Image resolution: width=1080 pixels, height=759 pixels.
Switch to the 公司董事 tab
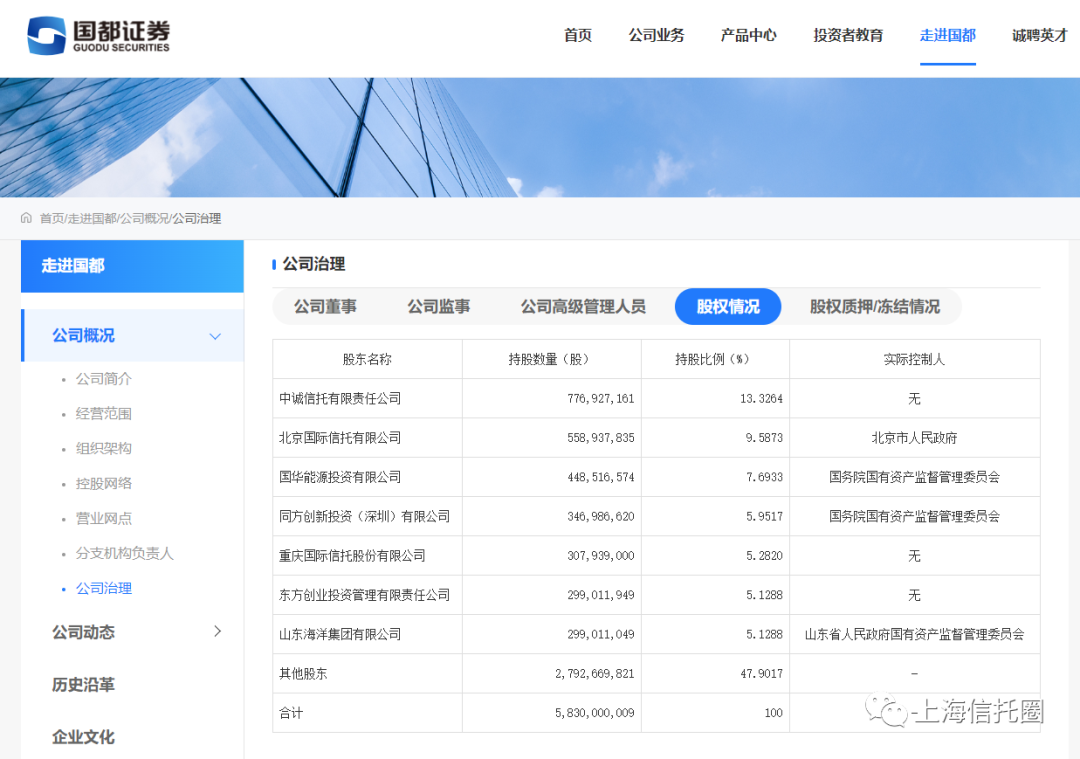325,306
